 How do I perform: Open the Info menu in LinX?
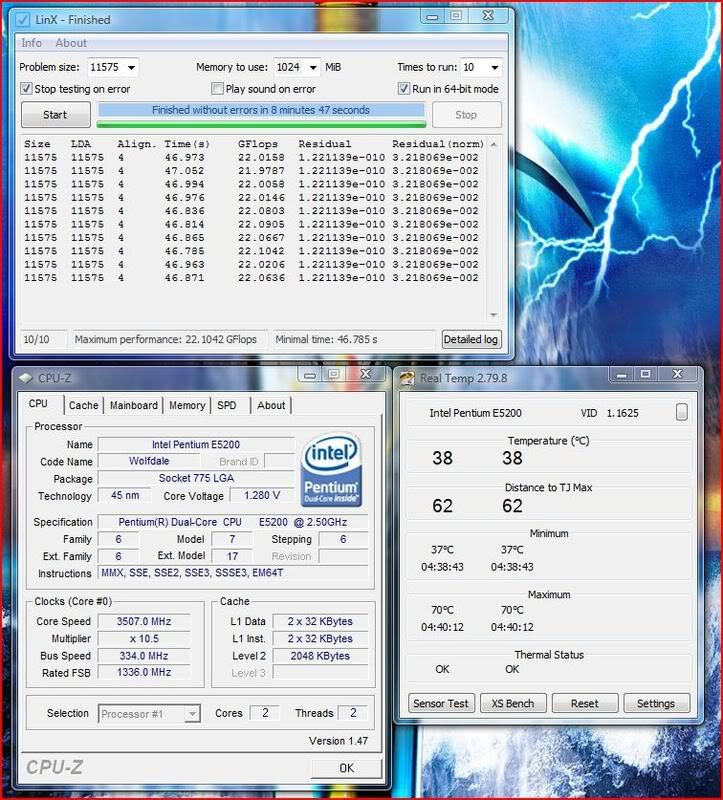point(32,43)
